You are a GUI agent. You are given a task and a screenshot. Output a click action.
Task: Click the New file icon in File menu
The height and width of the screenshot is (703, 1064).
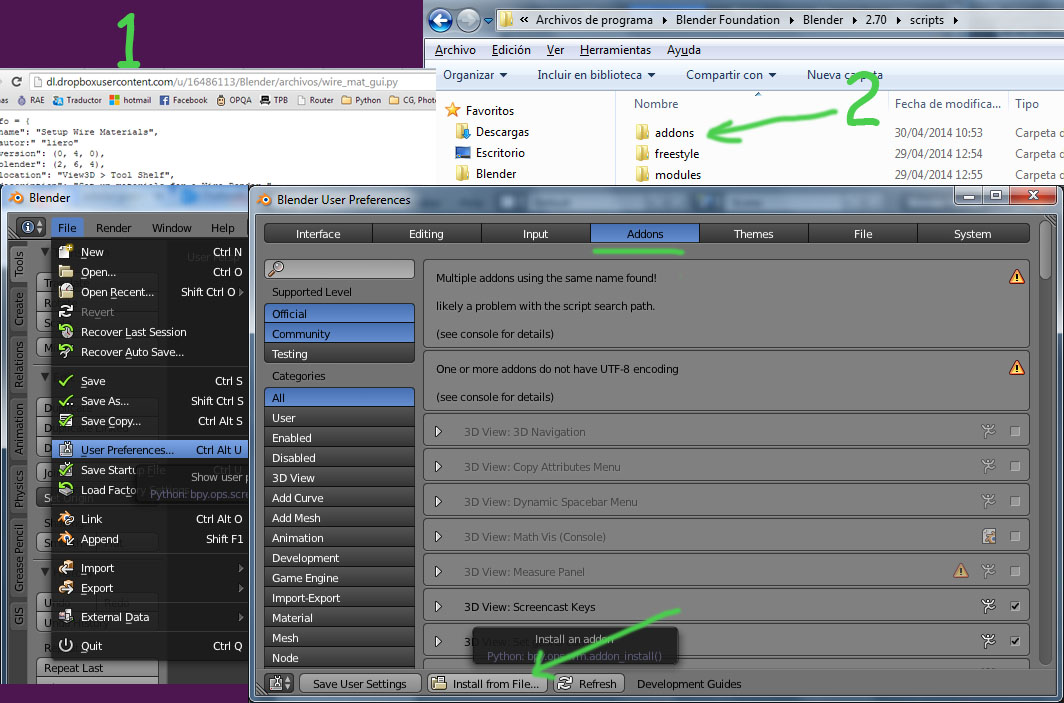[x=66, y=252]
